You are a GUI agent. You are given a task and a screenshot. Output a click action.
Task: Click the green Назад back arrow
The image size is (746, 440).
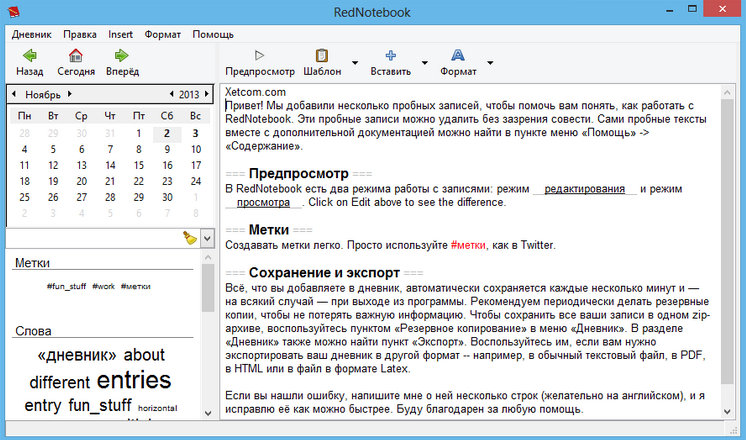[29, 56]
